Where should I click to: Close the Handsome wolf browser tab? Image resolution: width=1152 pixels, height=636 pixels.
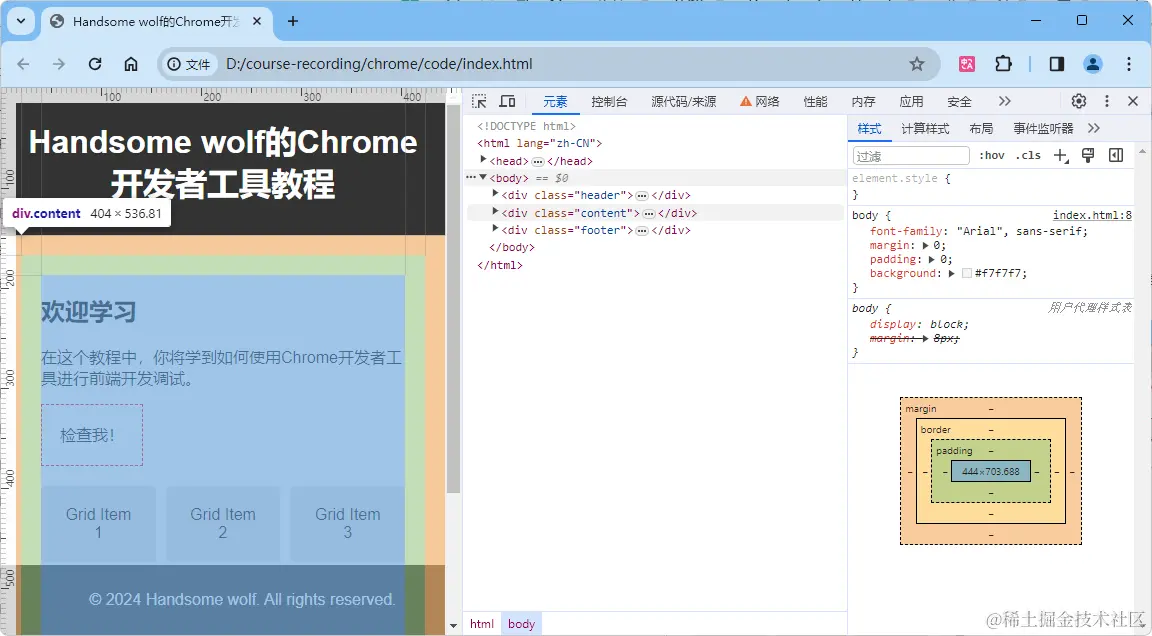pyautogui.click(x=257, y=21)
